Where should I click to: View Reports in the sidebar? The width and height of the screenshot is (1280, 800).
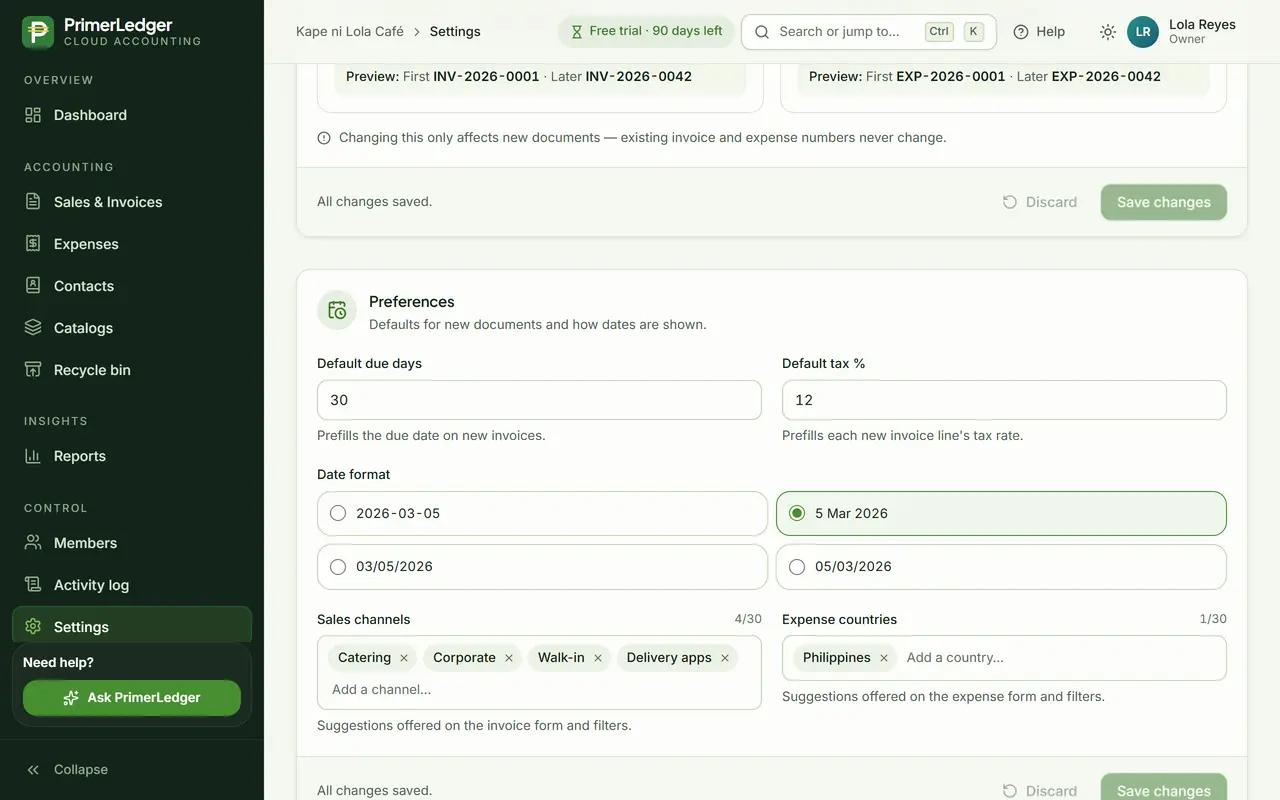(x=132, y=456)
